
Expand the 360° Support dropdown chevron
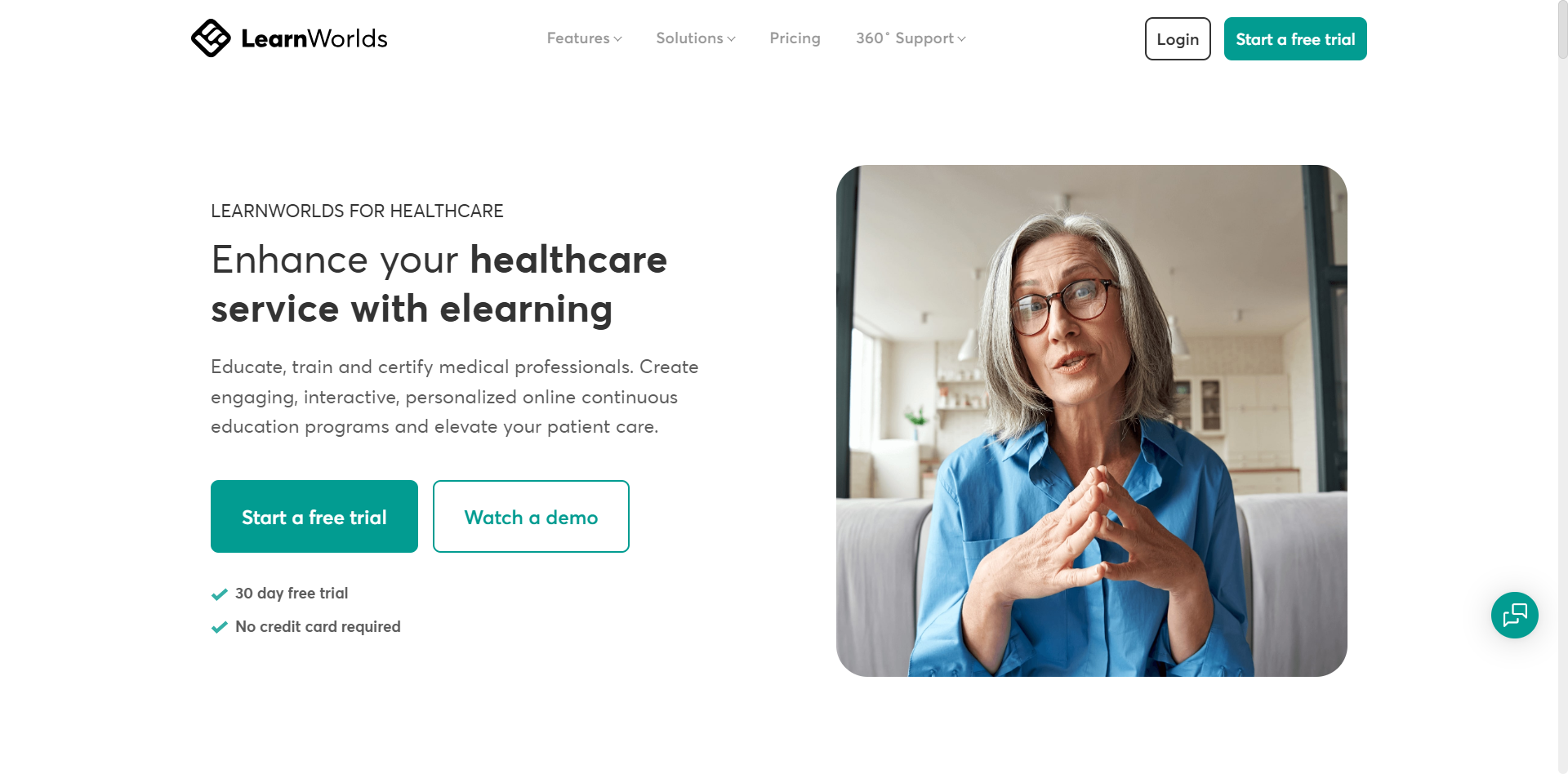(x=962, y=39)
